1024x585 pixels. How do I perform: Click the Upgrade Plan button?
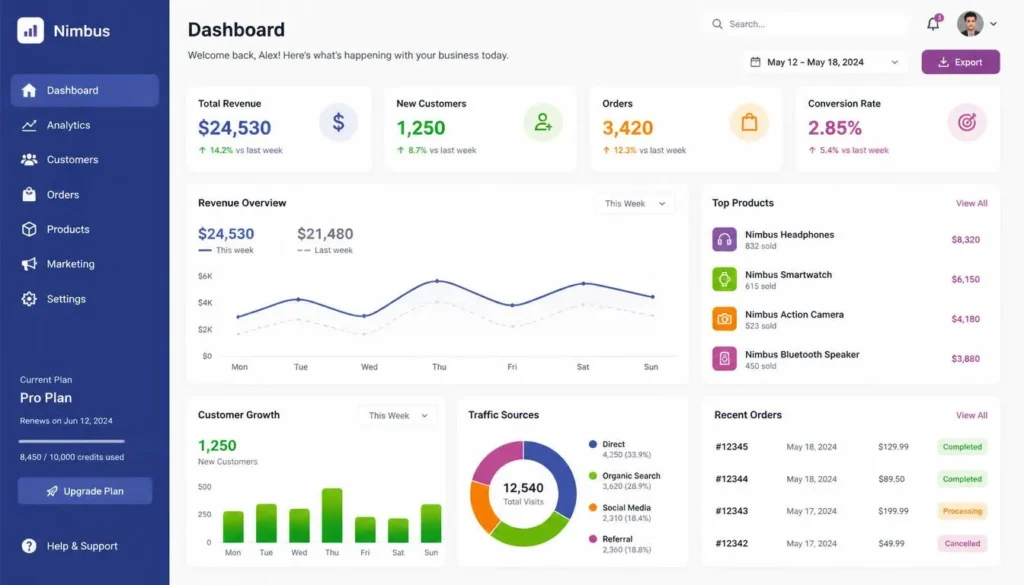pos(85,491)
